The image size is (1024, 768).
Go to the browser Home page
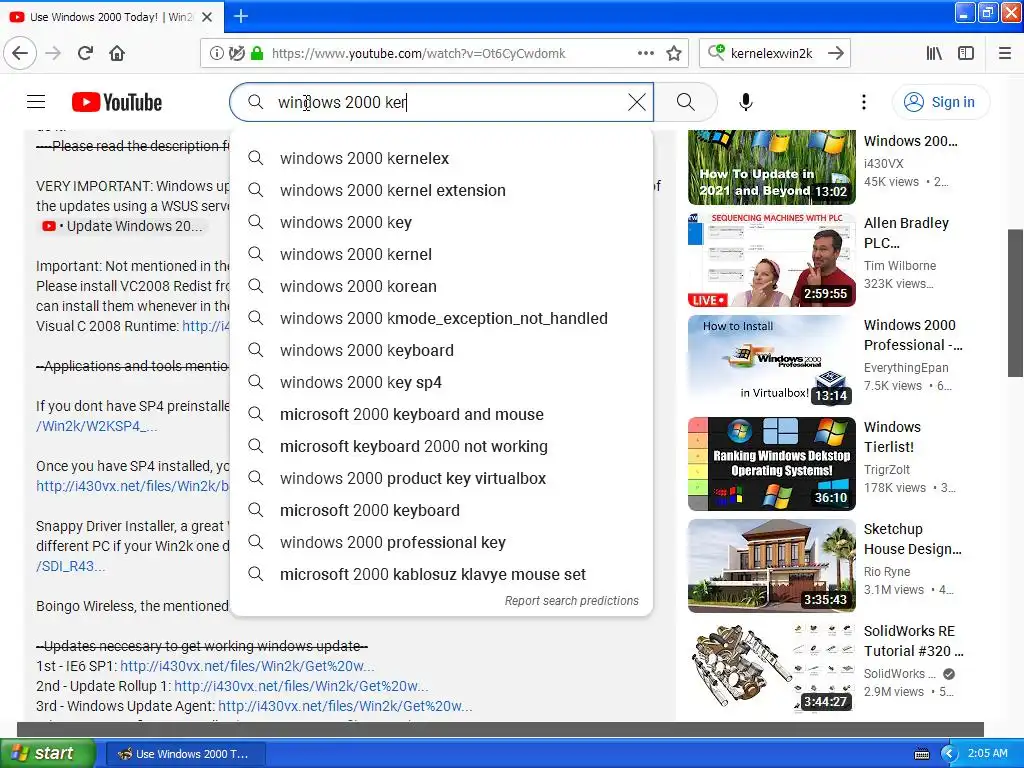pos(117,53)
